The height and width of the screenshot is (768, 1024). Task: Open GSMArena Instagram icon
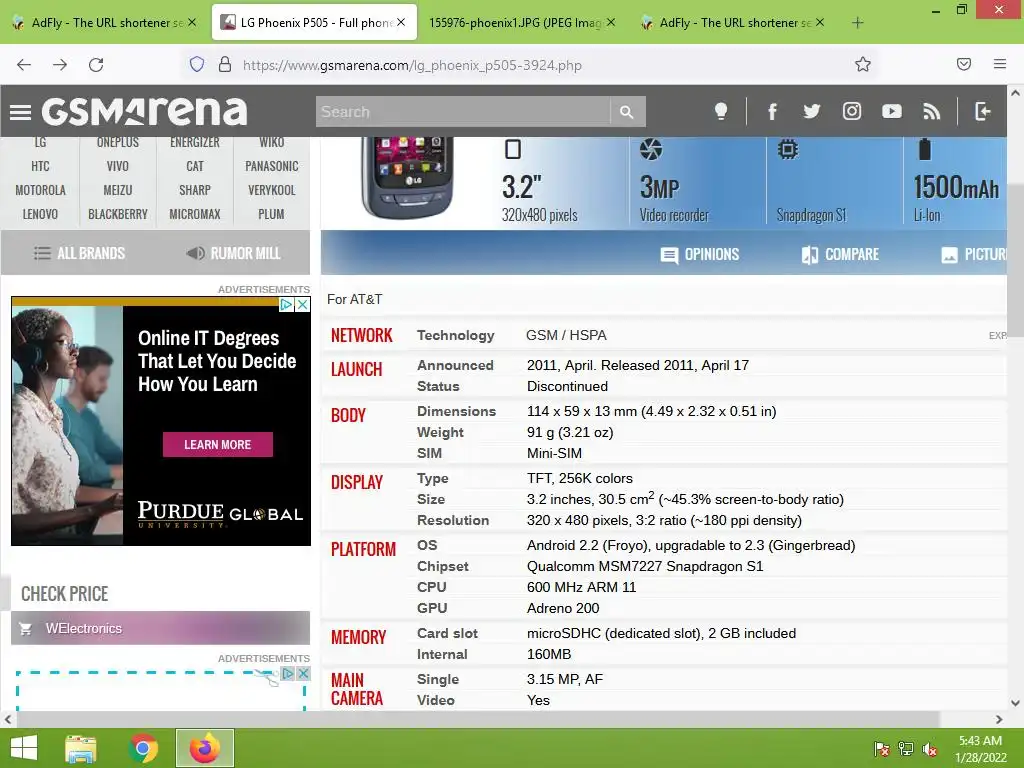point(852,111)
